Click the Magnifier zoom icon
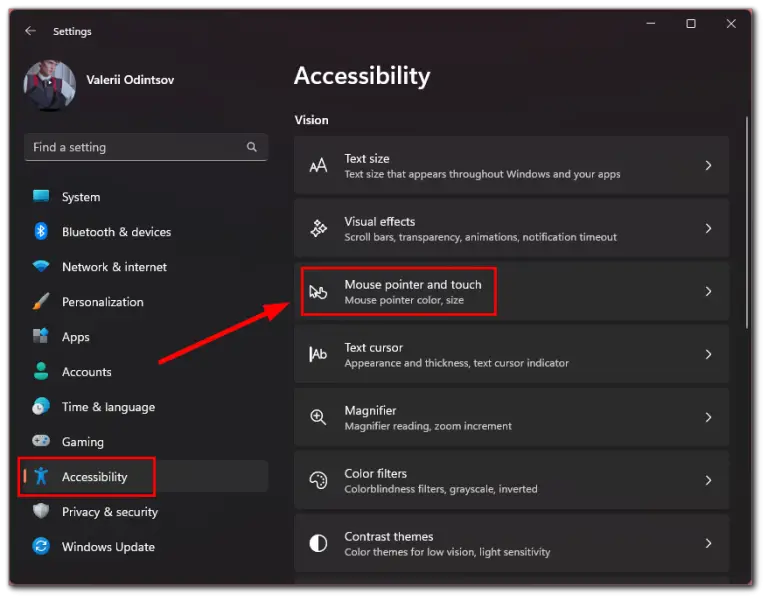The height and width of the screenshot is (601, 768). pos(318,417)
